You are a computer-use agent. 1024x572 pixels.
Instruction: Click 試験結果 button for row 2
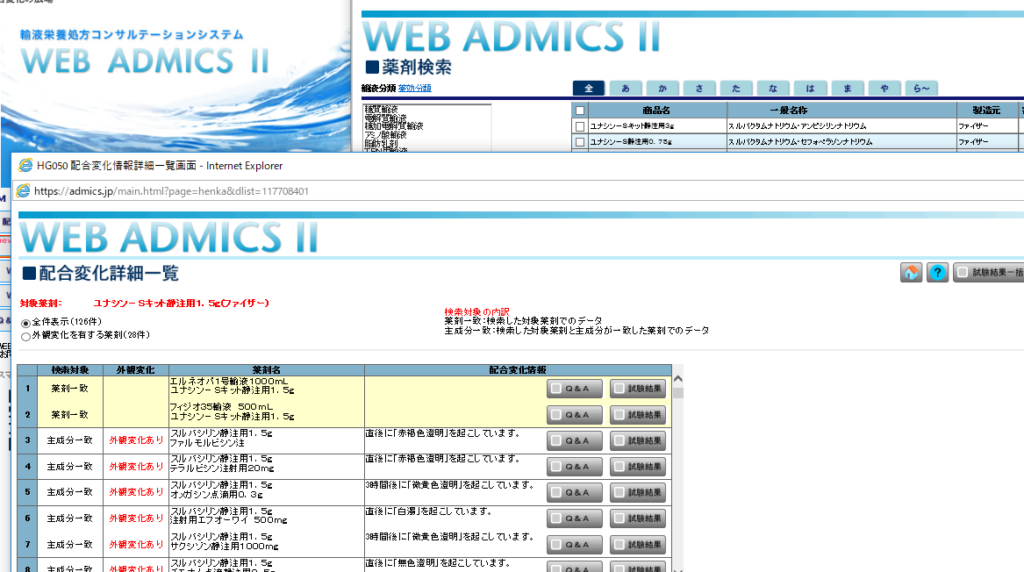pyautogui.click(x=638, y=415)
